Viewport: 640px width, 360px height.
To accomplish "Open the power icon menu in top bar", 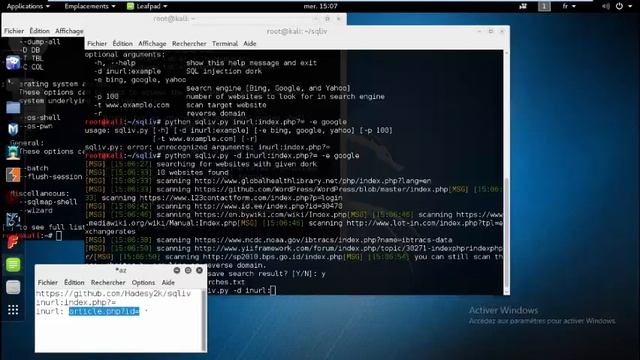I will (x=620, y=6).
